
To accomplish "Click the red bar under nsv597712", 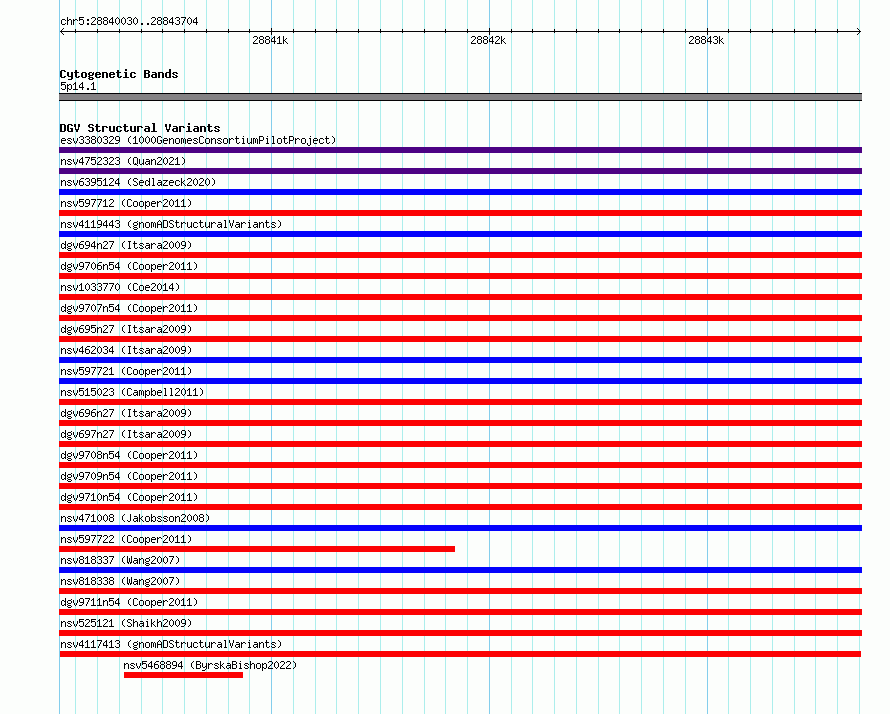I will pyautogui.click(x=460, y=213).
